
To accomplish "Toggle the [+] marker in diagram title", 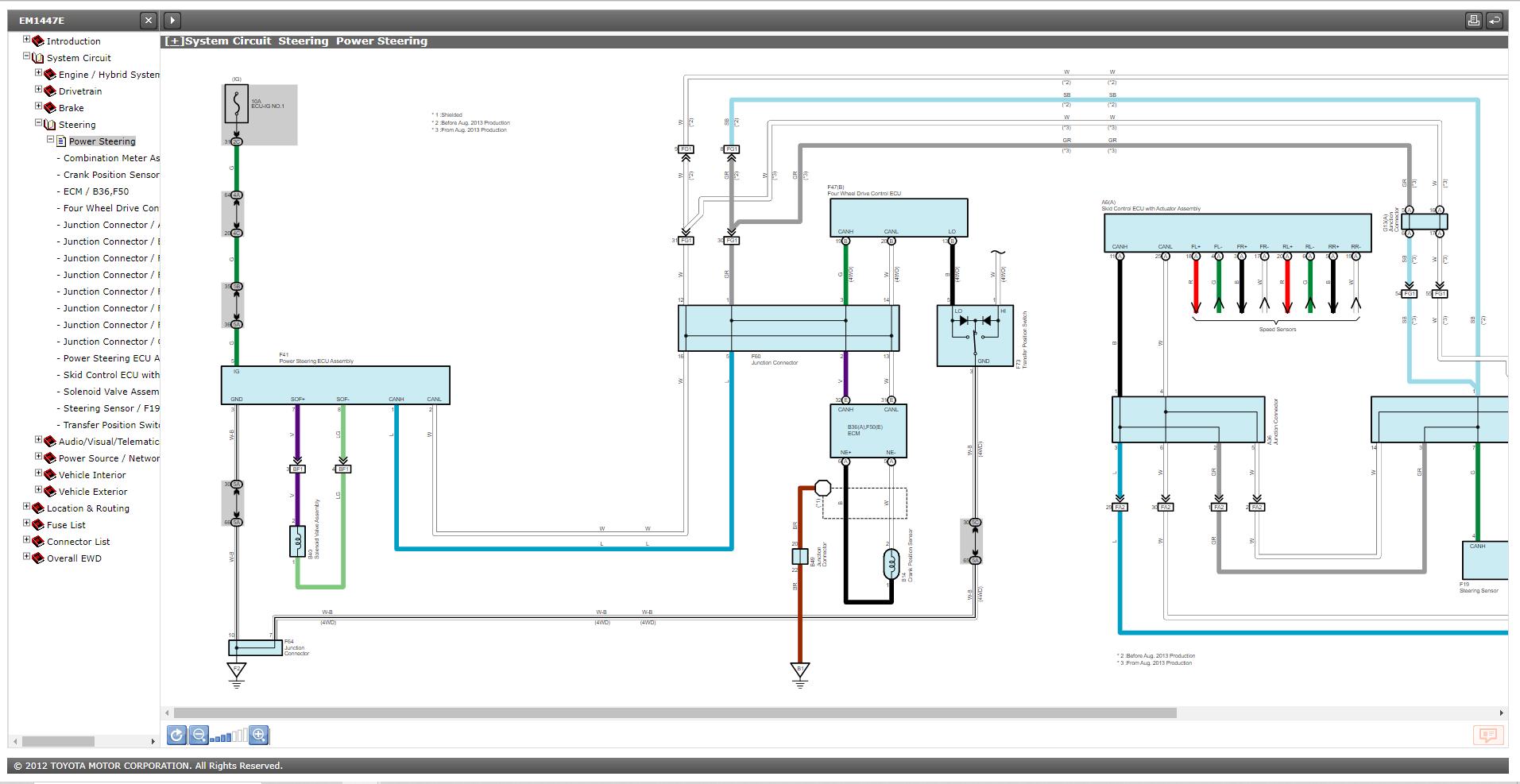I will [x=173, y=41].
